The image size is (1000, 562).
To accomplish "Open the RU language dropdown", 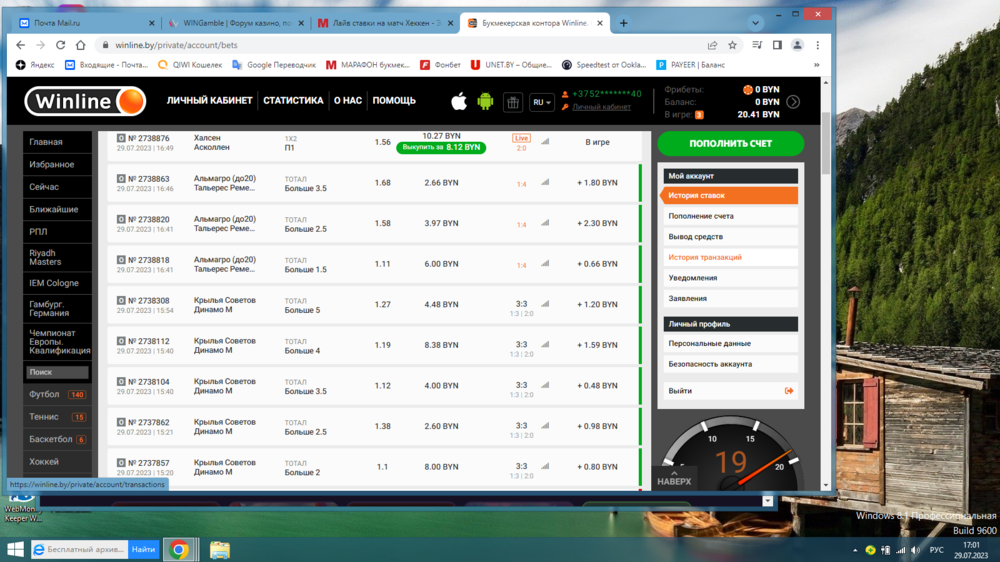I will [x=541, y=102].
